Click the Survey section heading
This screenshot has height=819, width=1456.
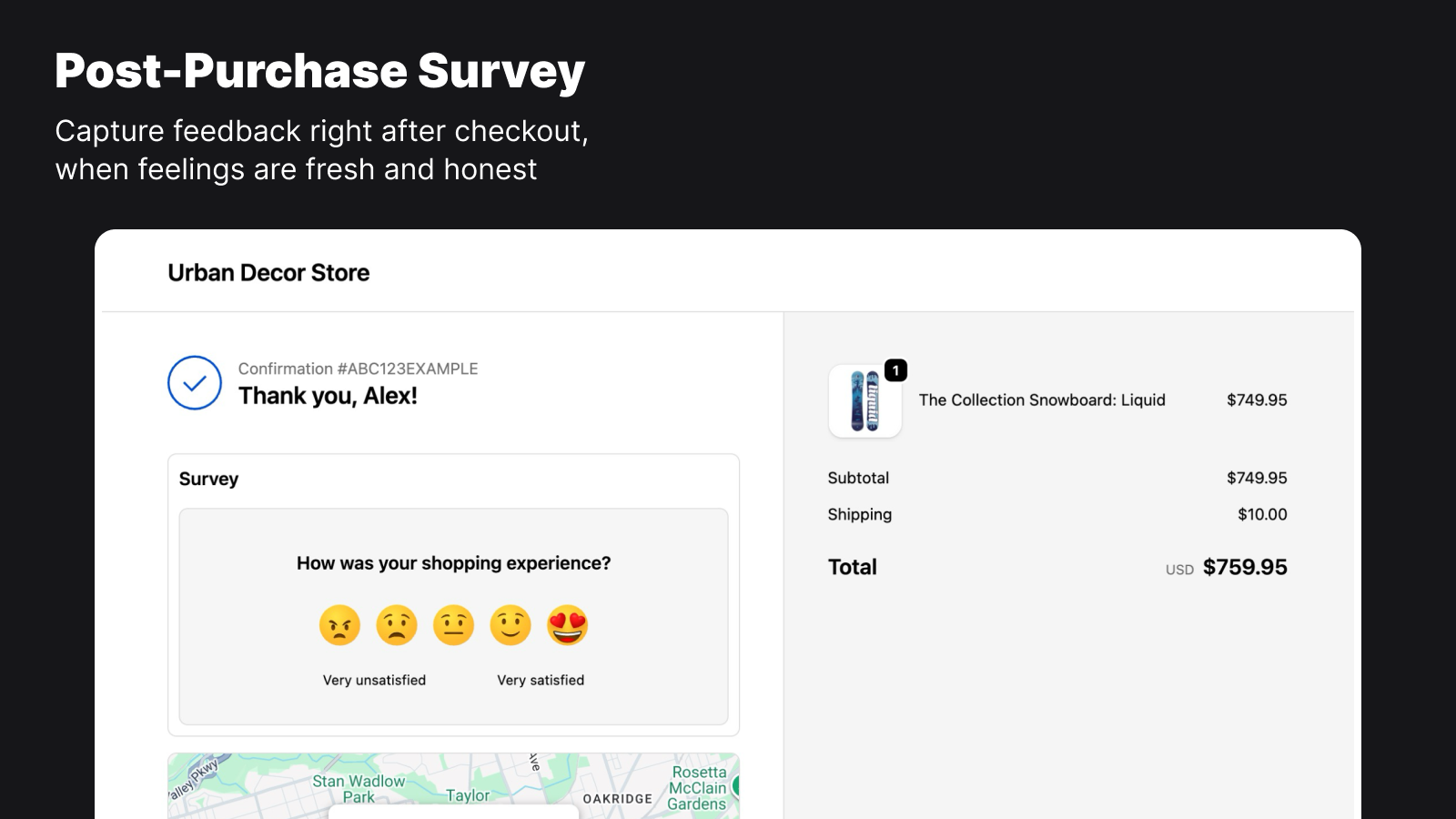(x=208, y=478)
